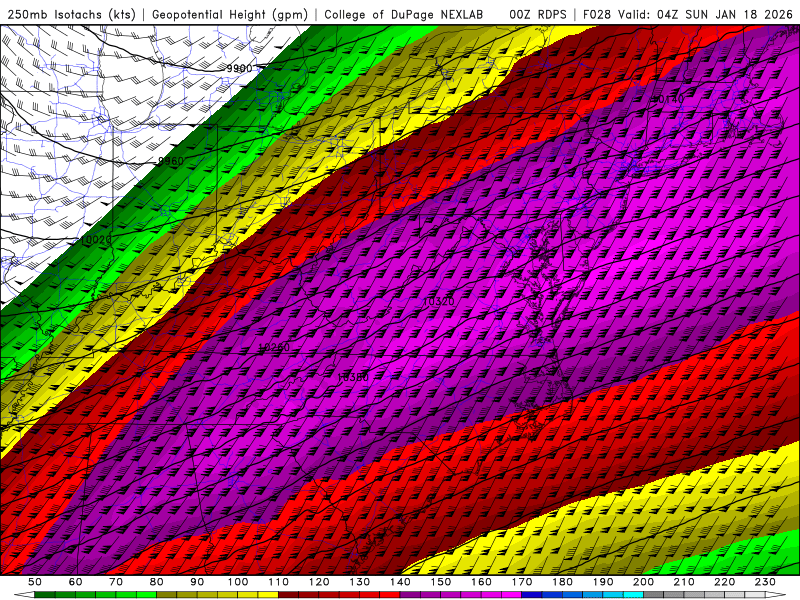Image resolution: width=800 pixels, height=600 pixels.
Task: Click the 50 value on the color scale
Action: (35, 582)
